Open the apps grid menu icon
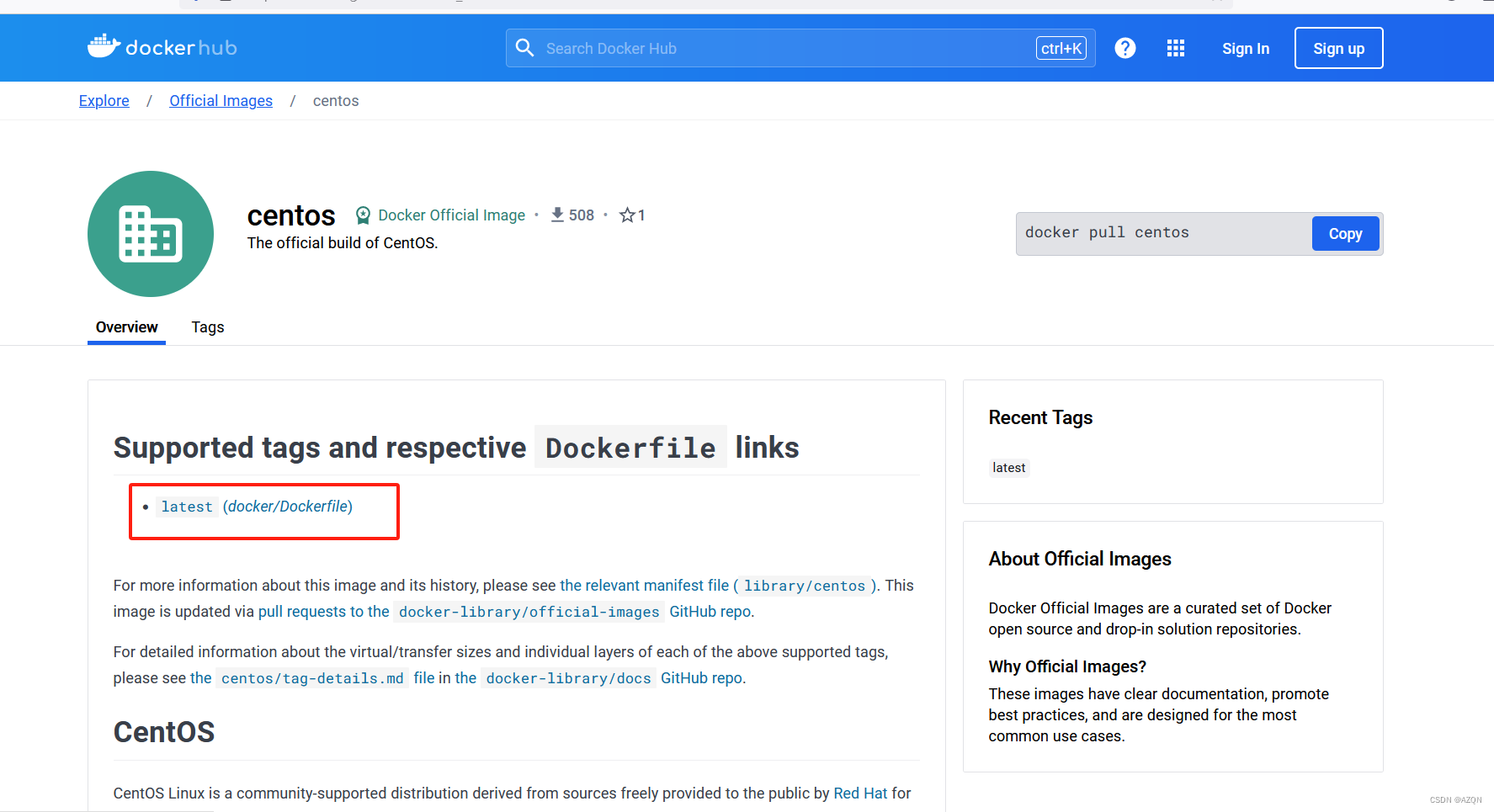Image resolution: width=1494 pixels, height=812 pixels. 1175,48
